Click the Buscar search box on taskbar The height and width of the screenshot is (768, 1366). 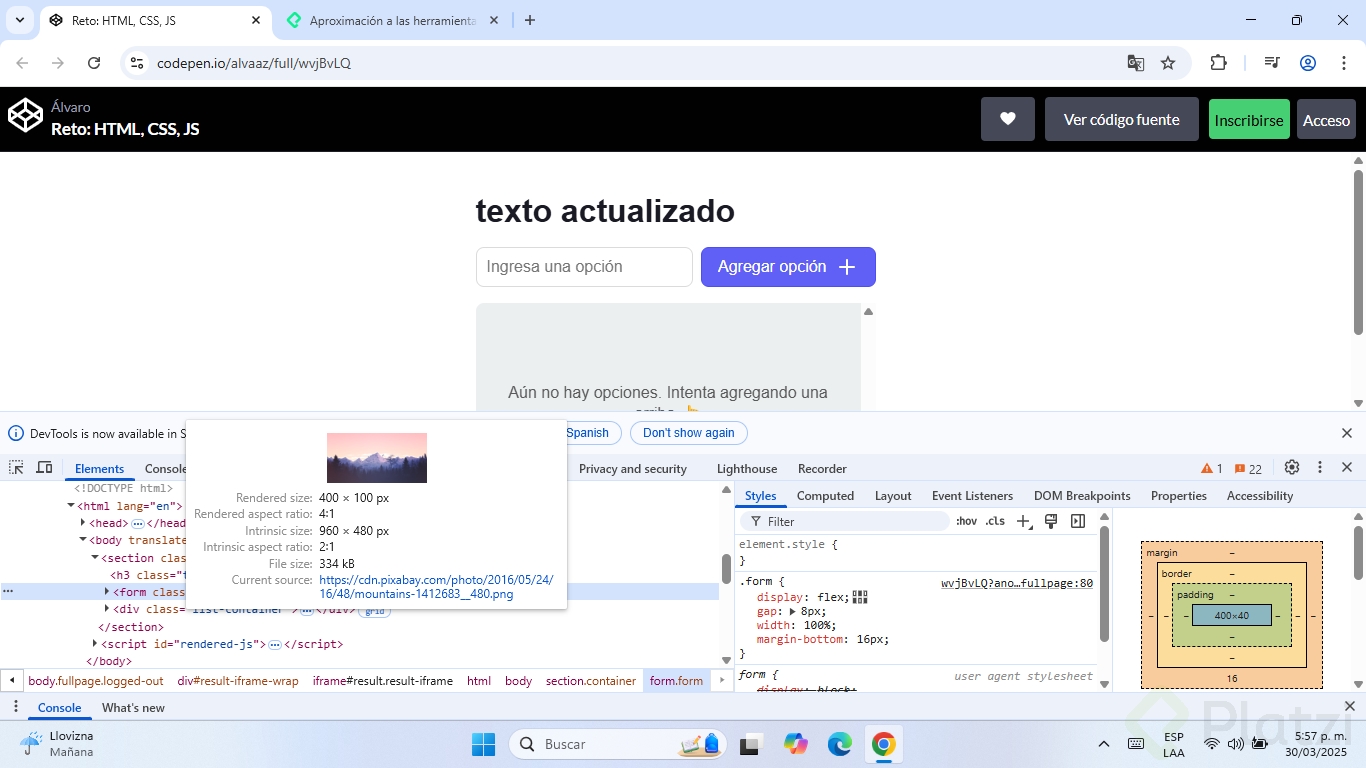(618, 744)
